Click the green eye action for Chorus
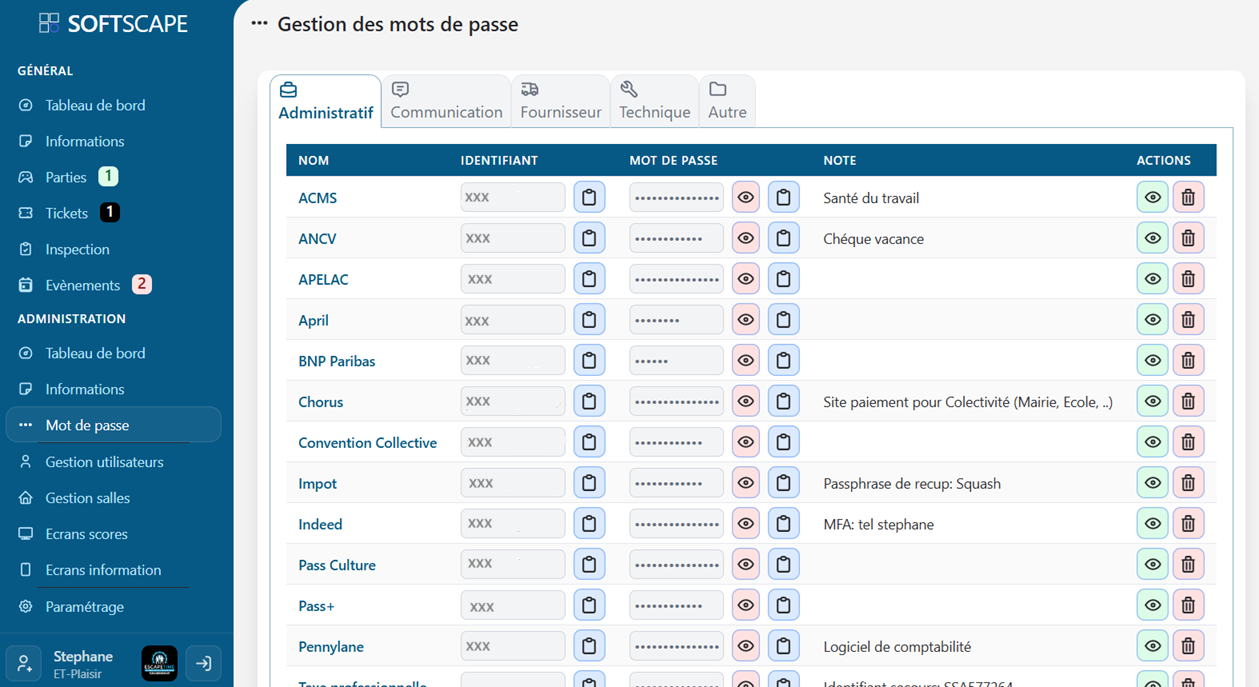This screenshot has width=1259, height=687. pyautogui.click(x=1152, y=400)
